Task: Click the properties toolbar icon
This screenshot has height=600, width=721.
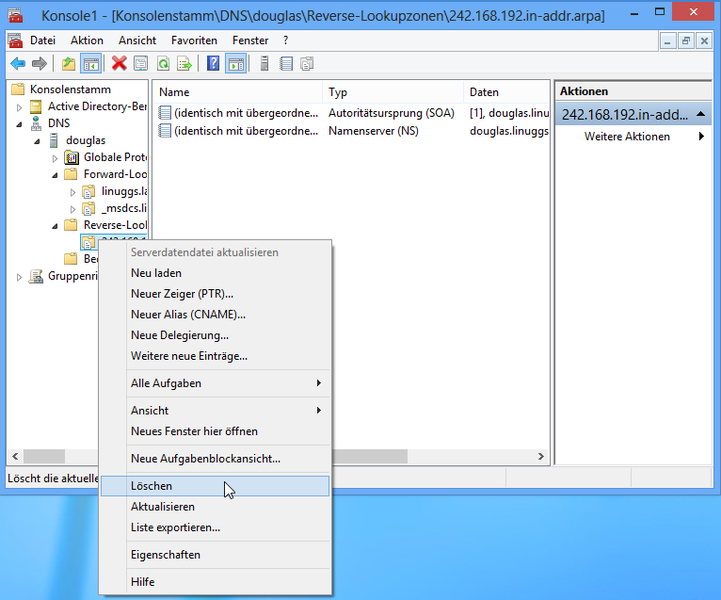Action: click(141, 64)
